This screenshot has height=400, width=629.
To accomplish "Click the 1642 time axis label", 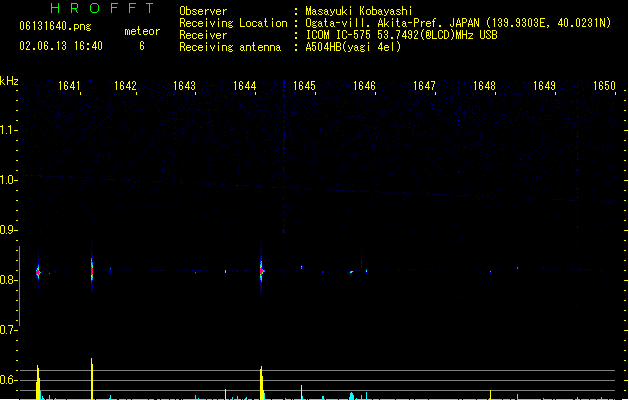I will tap(125, 86).
